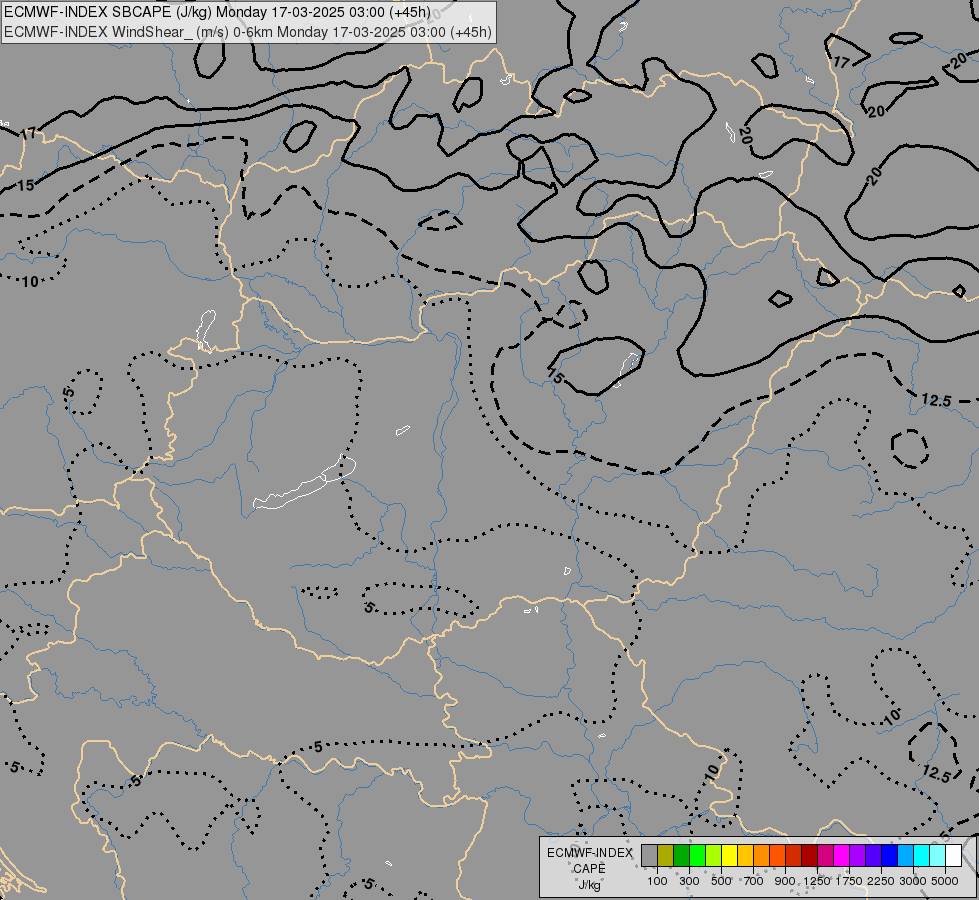Click the SBCAPE title line at top

tap(217, 12)
